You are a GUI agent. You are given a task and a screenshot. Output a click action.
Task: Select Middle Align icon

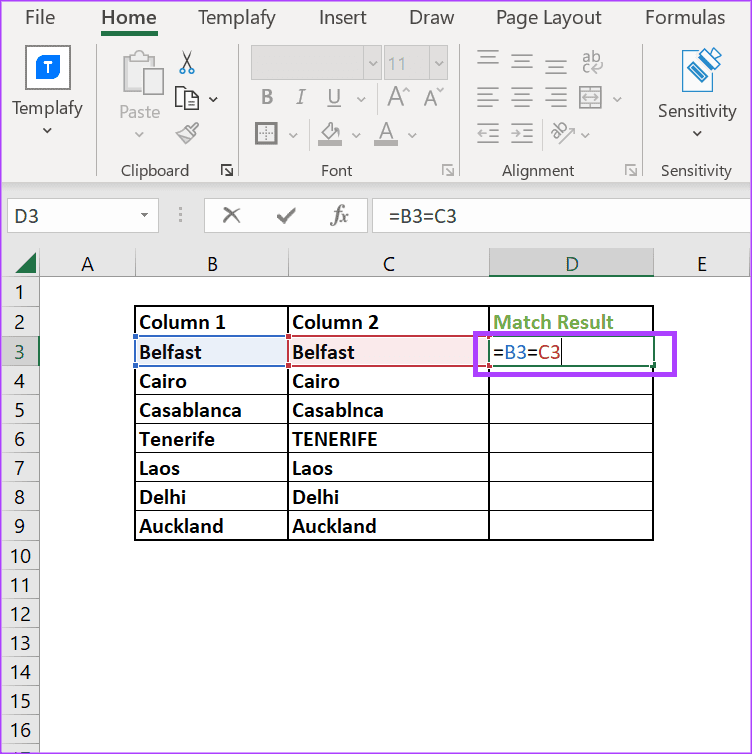point(522,61)
